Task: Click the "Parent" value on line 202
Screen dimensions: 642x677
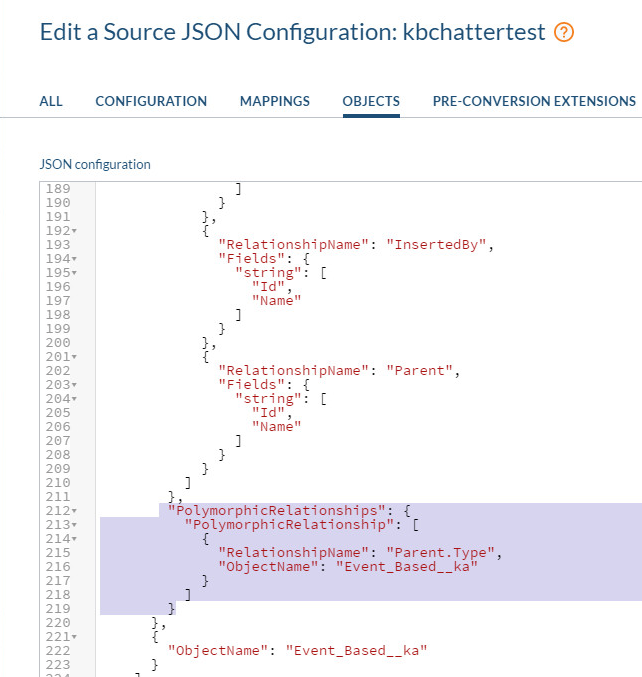Action: 419,371
